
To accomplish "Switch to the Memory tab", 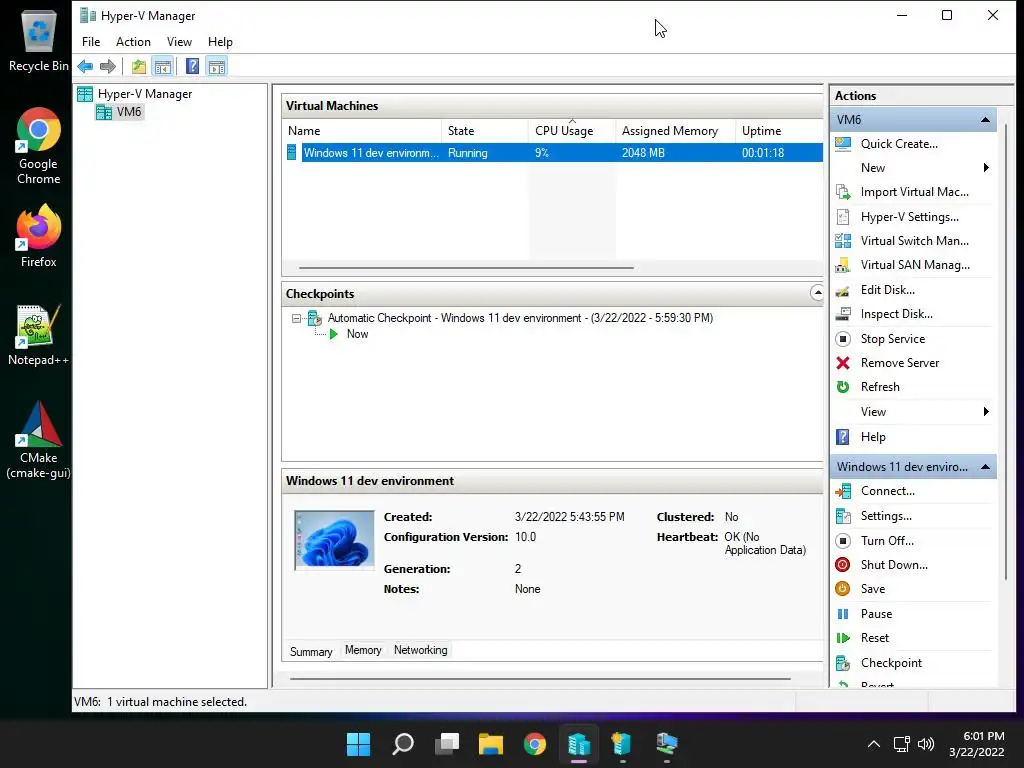I will pos(363,650).
